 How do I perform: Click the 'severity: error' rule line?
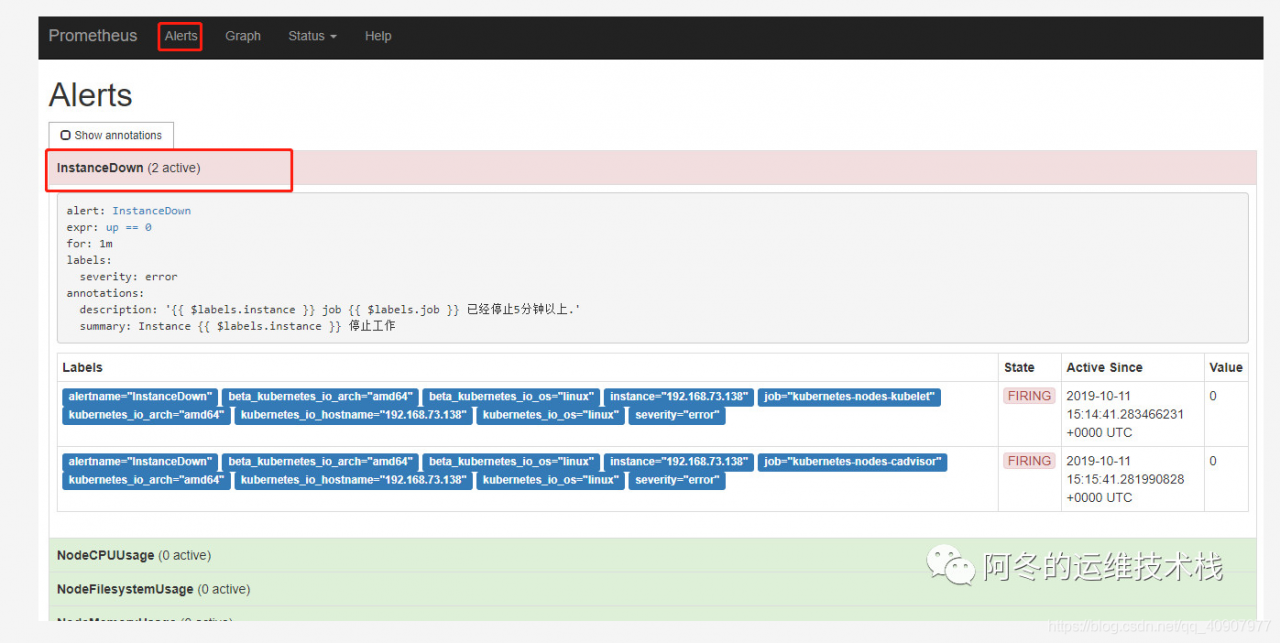point(128,277)
